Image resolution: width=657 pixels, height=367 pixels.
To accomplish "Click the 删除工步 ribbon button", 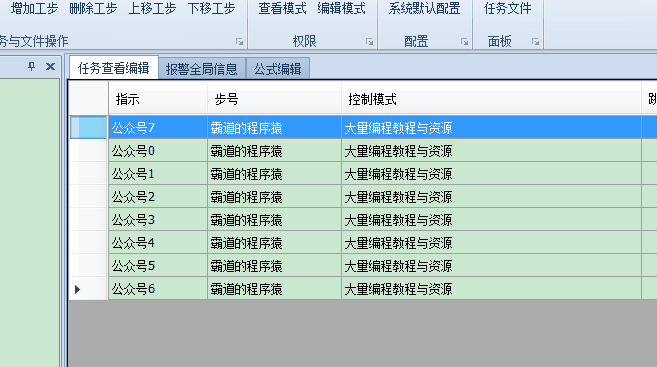I will pyautogui.click(x=93, y=8).
